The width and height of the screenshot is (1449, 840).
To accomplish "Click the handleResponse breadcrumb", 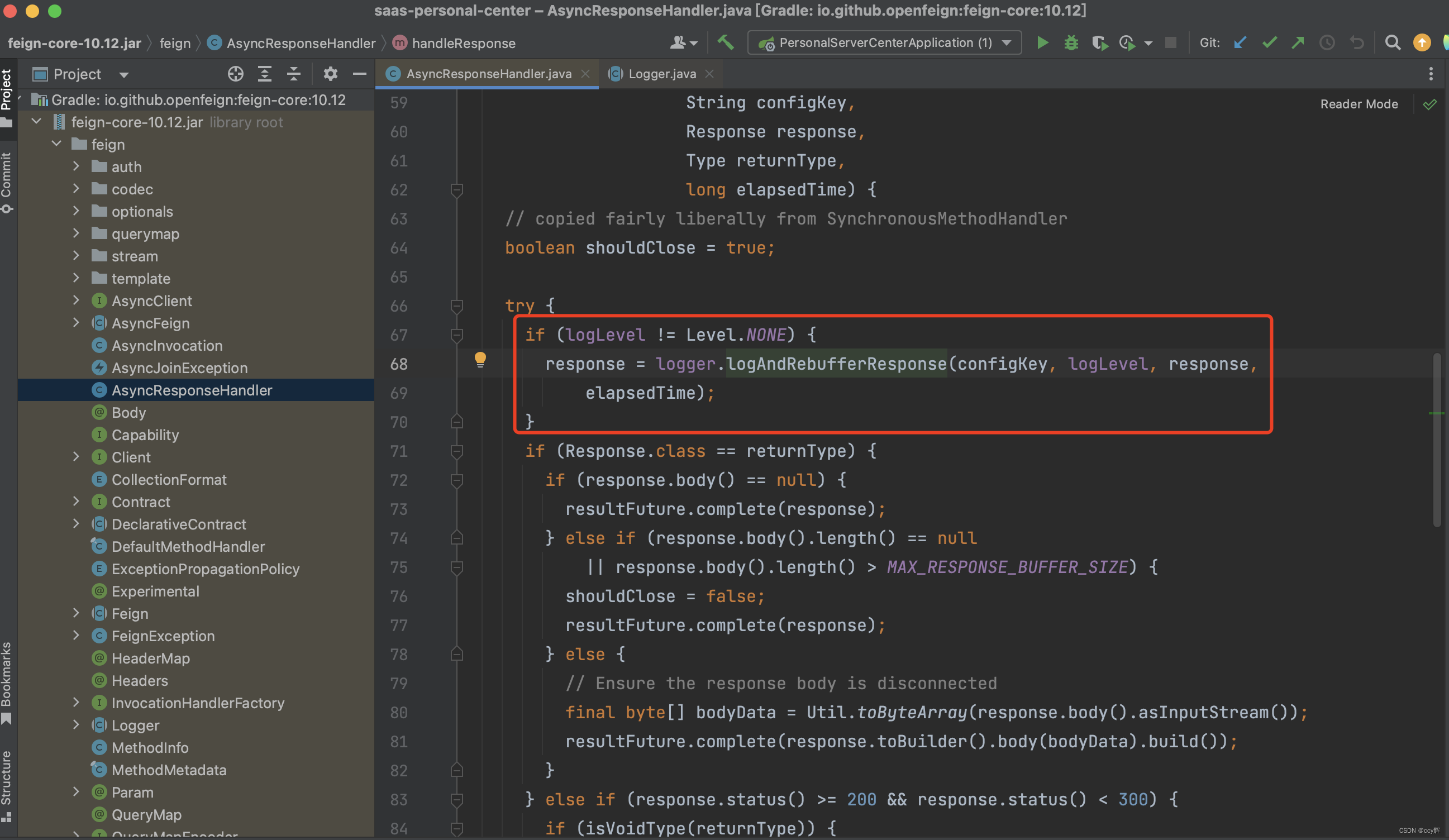I will [x=463, y=43].
